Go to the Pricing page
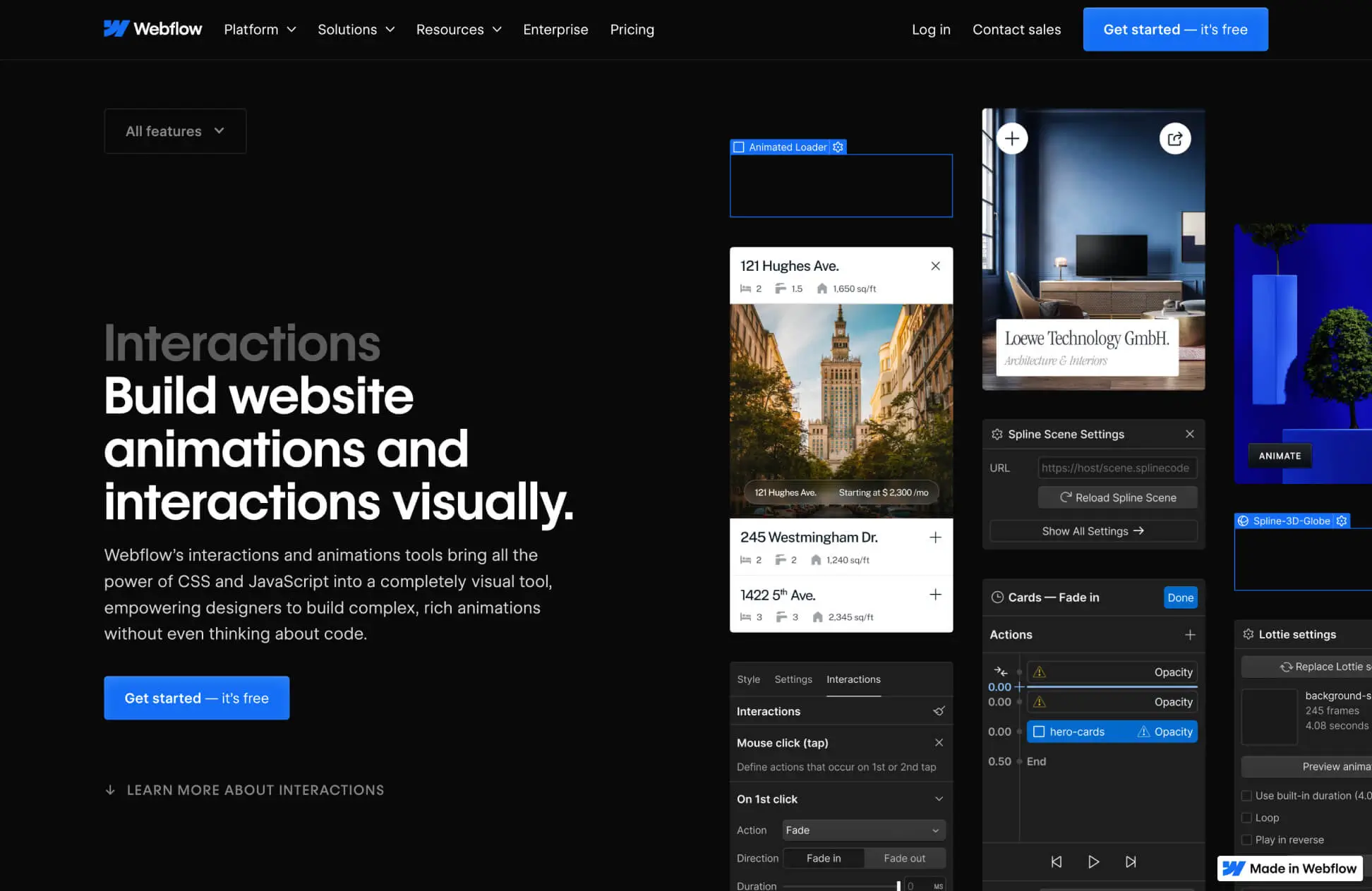 pyautogui.click(x=632, y=30)
